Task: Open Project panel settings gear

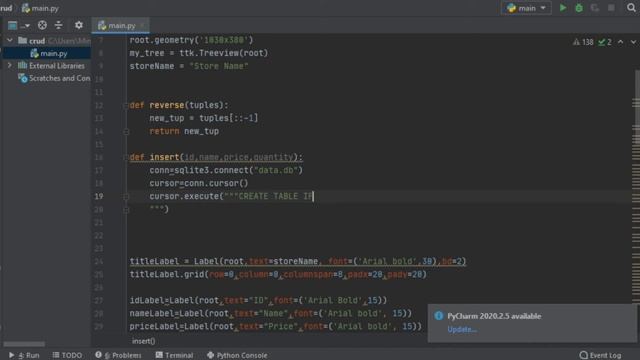Action: (x=79, y=25)
